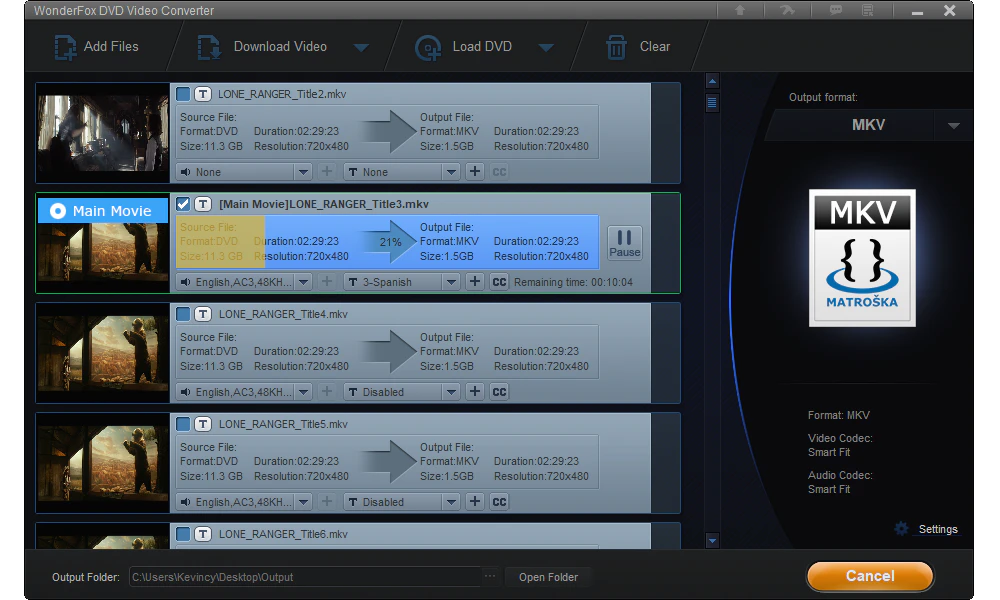Check the box for LONE_RANGER_Title5.mkv

183,424
